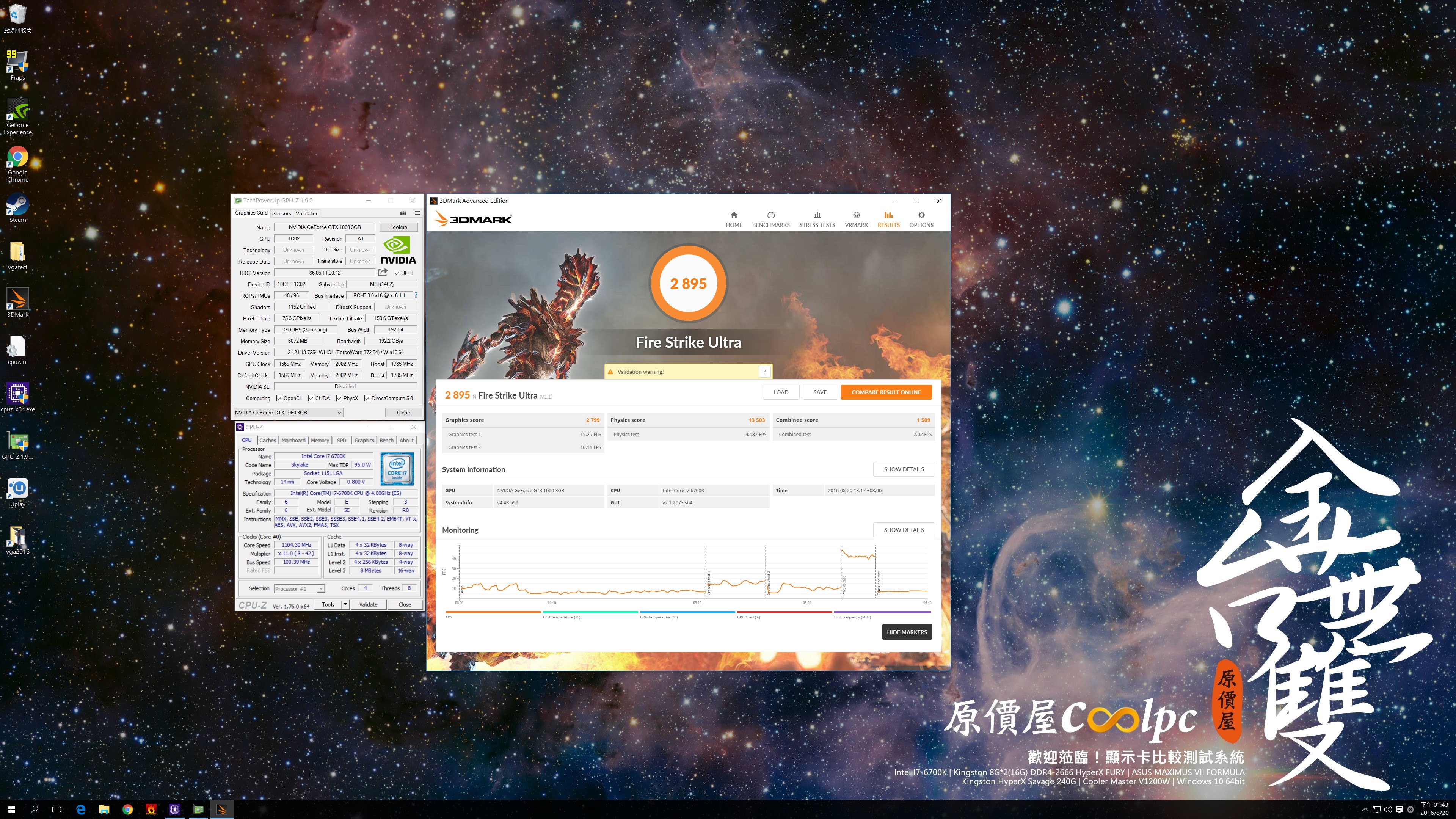Click COMPARE RESULT ONLINE button

click(x=886, y=392)
